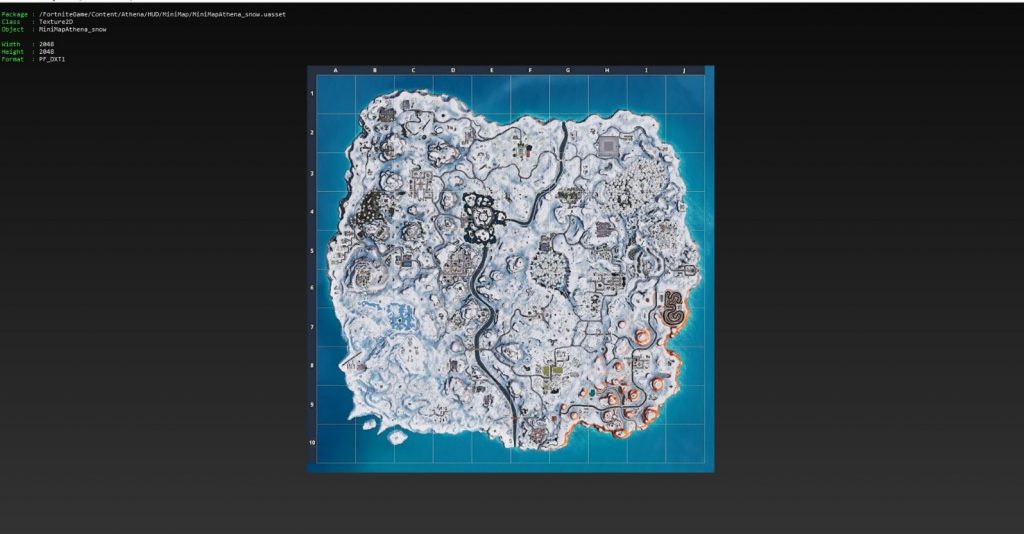Click the dark castle area mid-map
1024x534 pixels.
tap(481, 217)
